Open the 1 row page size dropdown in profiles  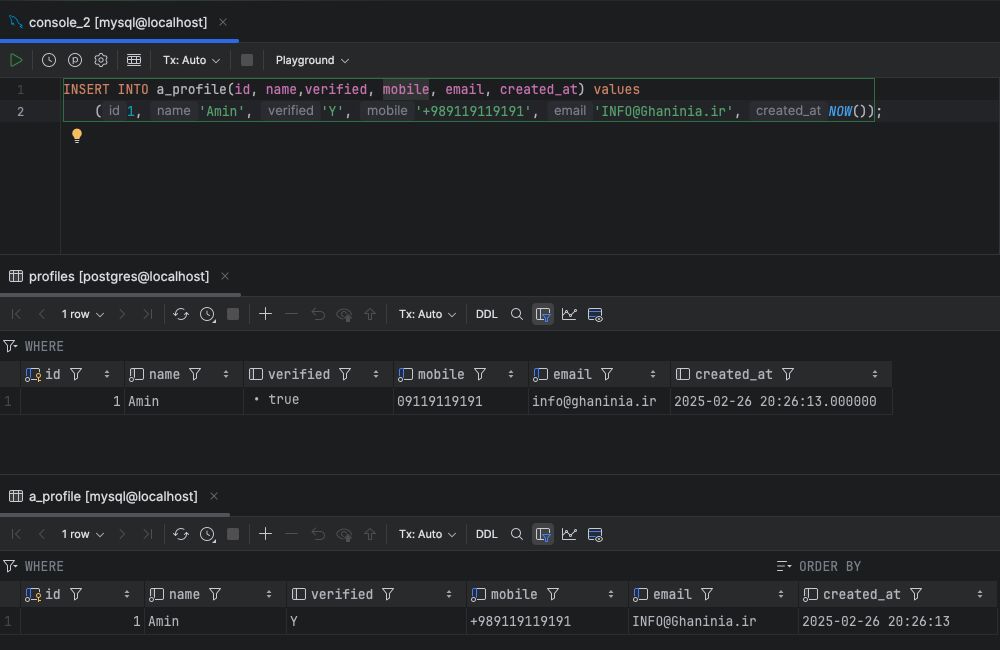click(x=82, y=314)
